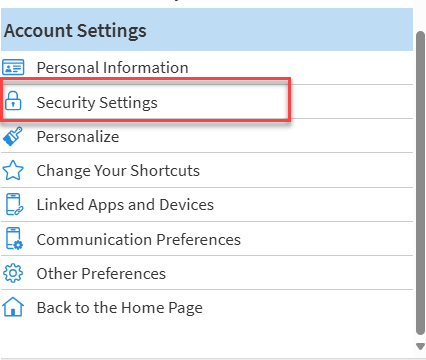Viewport: 426px width, 360px height.
Task: Click the Personalize paintbrush icon
Action: 13,136
